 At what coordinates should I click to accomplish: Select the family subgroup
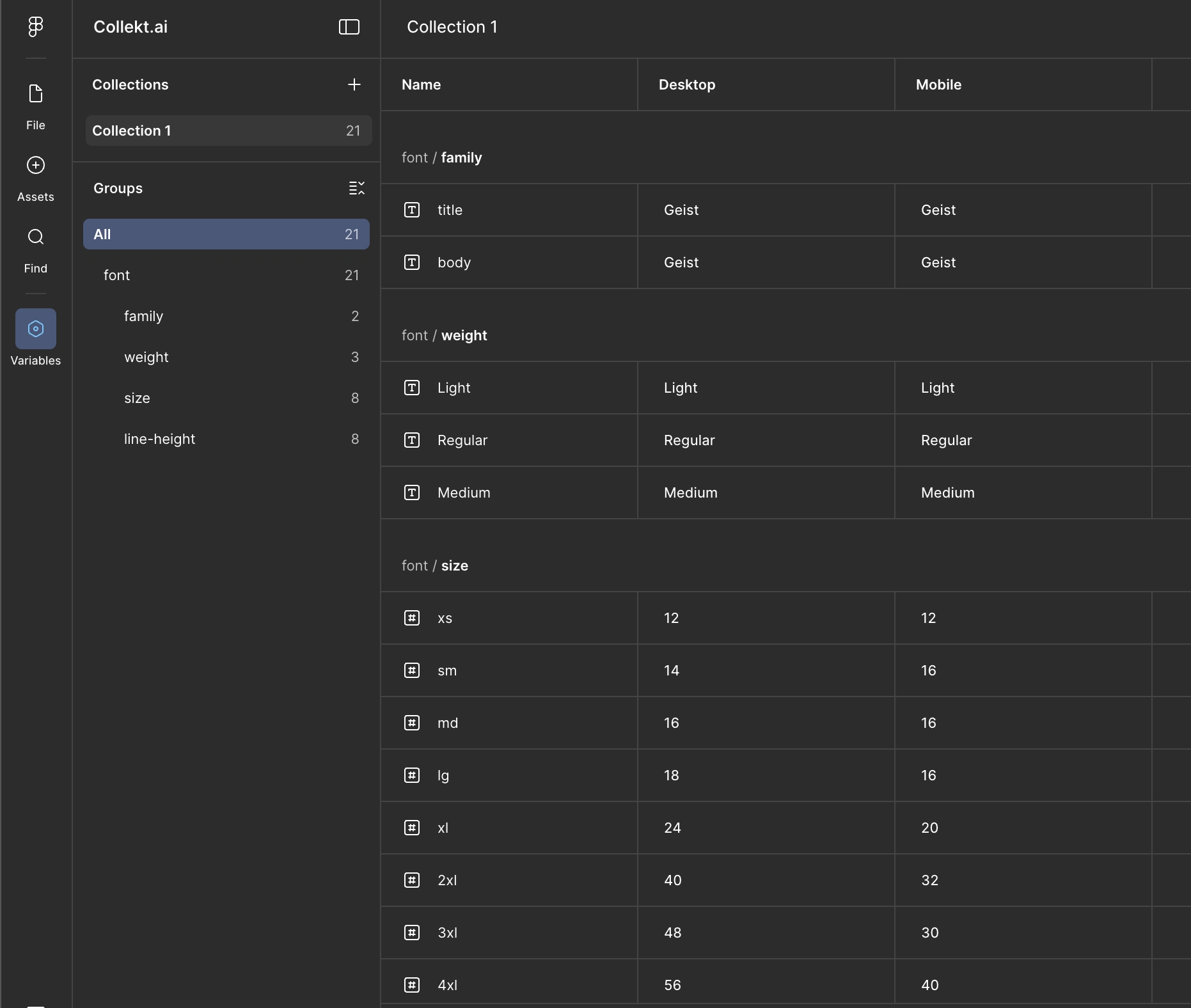click(144, 316)
